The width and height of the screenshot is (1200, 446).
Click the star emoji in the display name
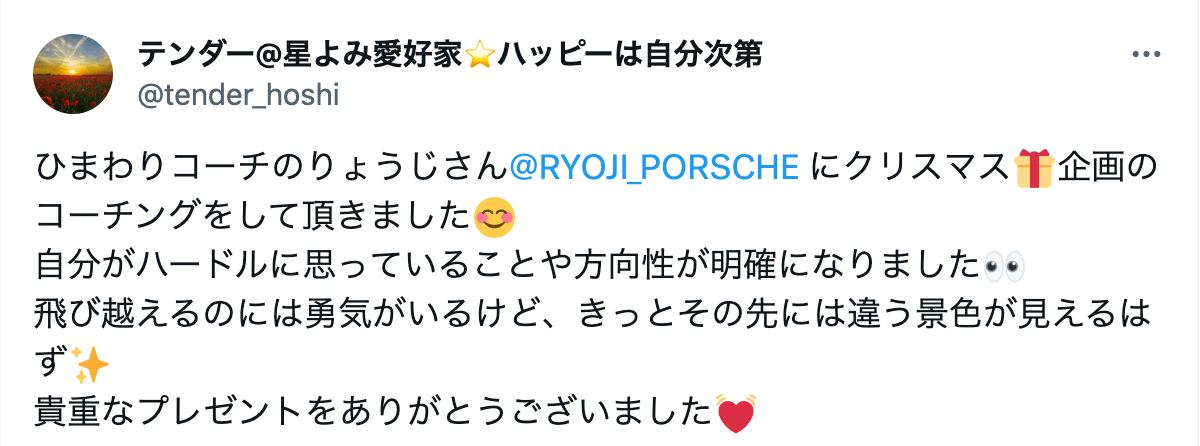point(480,55)
